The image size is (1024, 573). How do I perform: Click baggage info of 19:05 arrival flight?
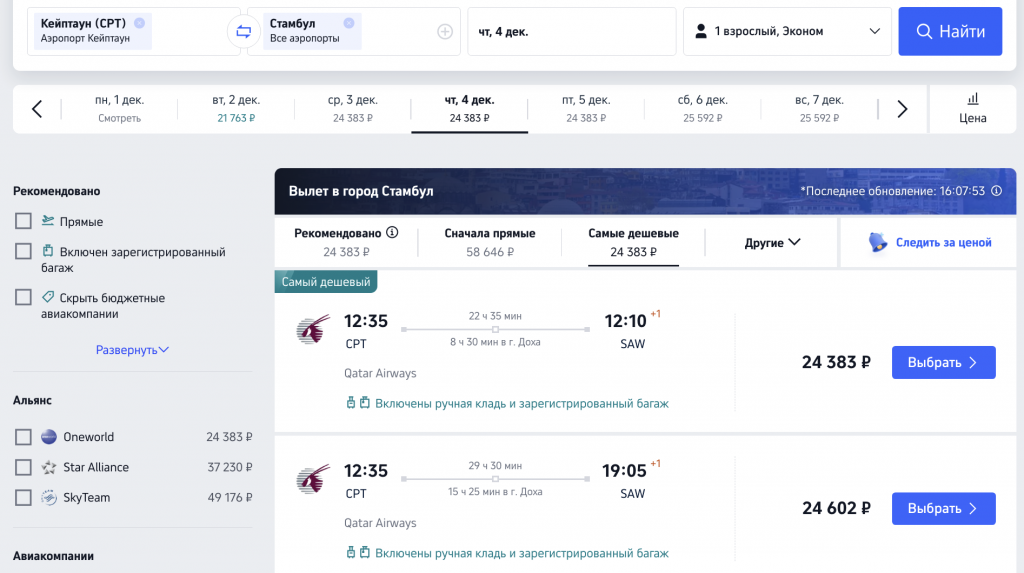507,553
